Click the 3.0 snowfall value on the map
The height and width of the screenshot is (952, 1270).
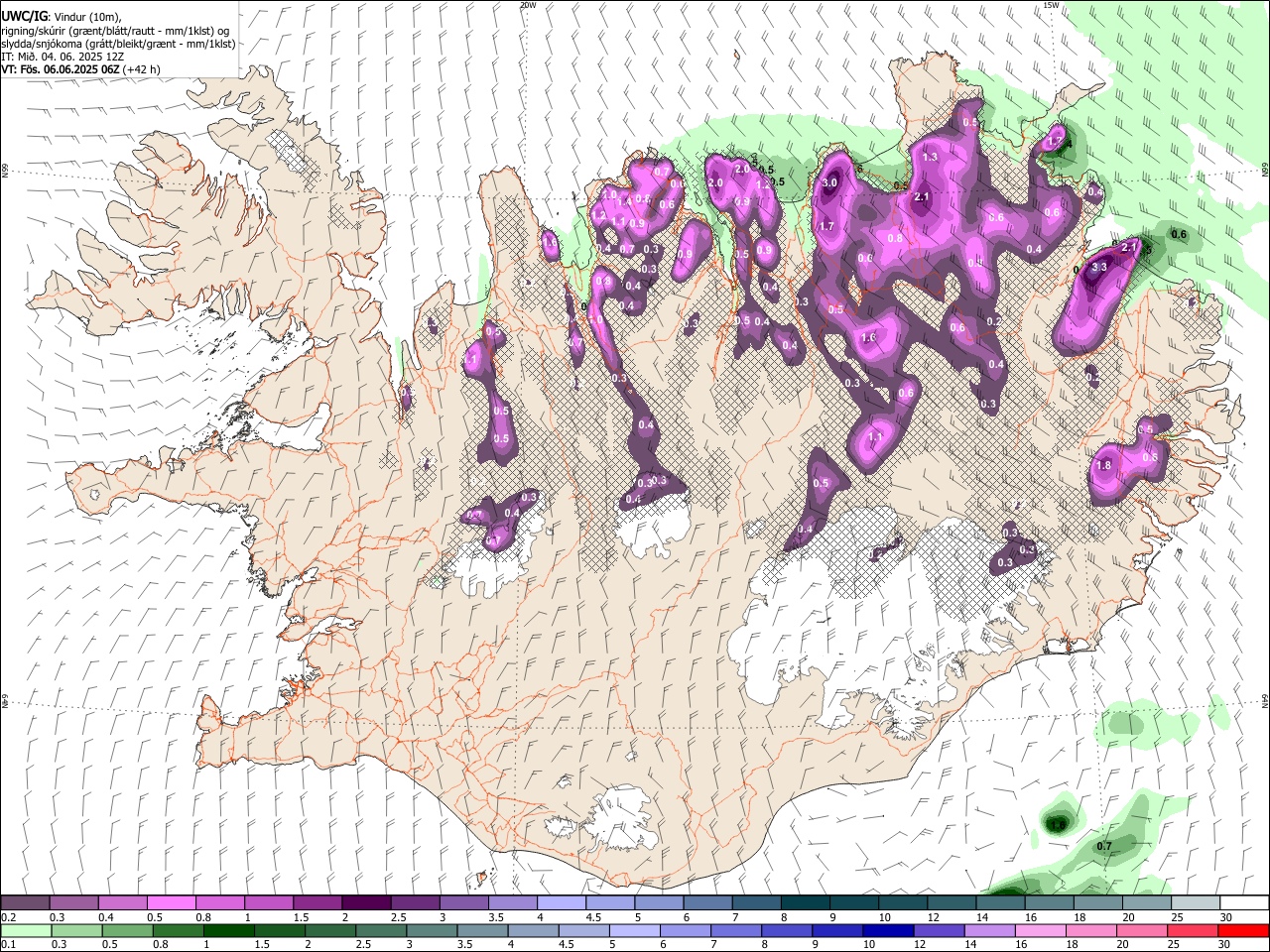tap(830, 183)
